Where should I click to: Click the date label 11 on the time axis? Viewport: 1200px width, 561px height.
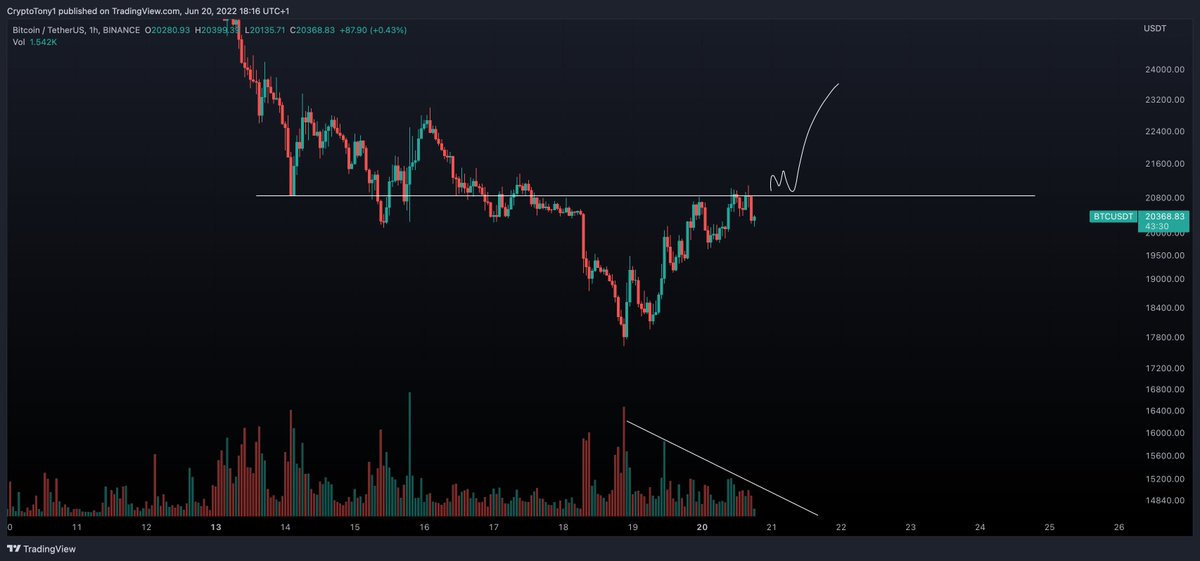pos(77,527)
